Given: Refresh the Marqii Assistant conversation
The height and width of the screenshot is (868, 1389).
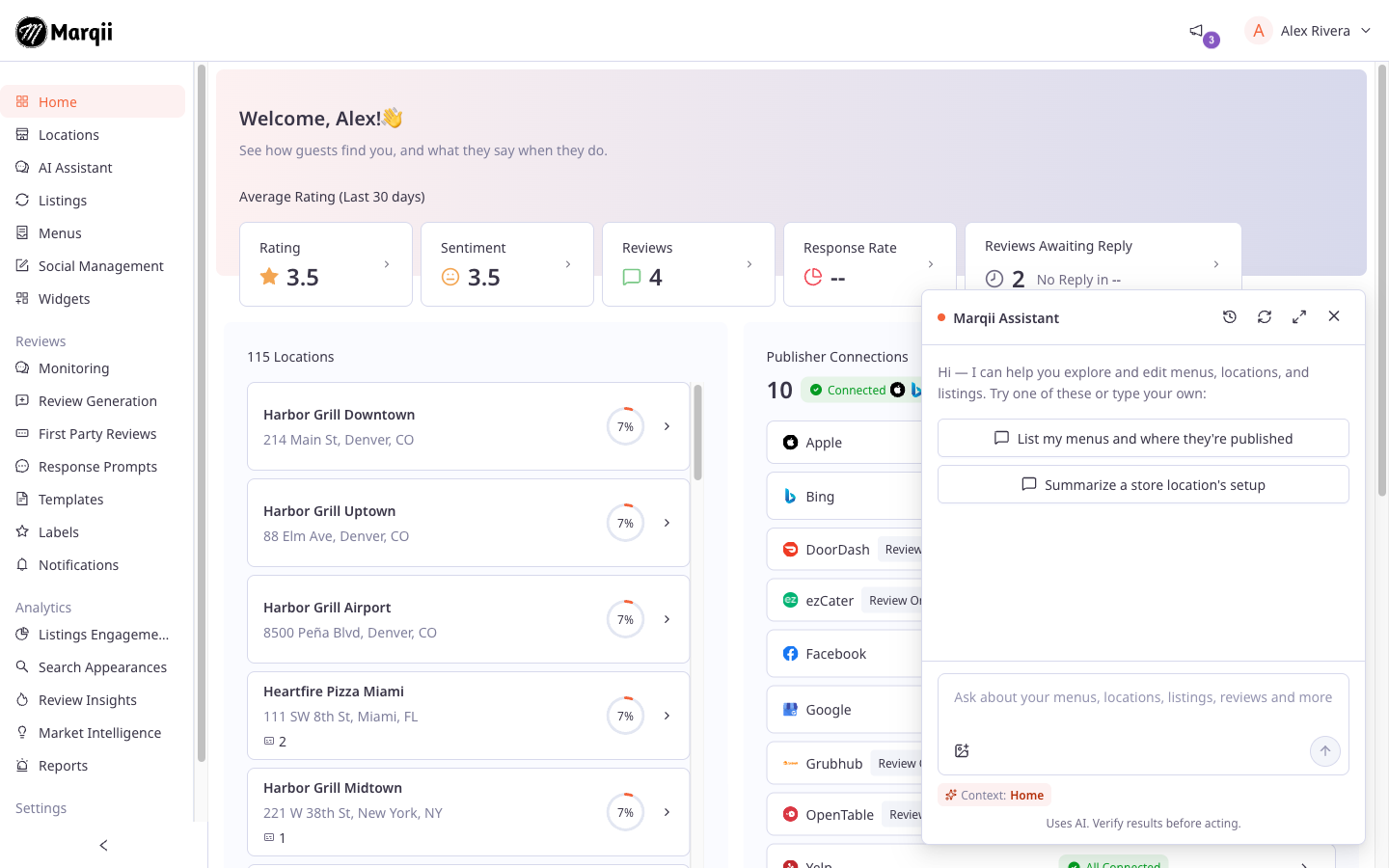Looking at the screenshot, I should coord(1265,316).
